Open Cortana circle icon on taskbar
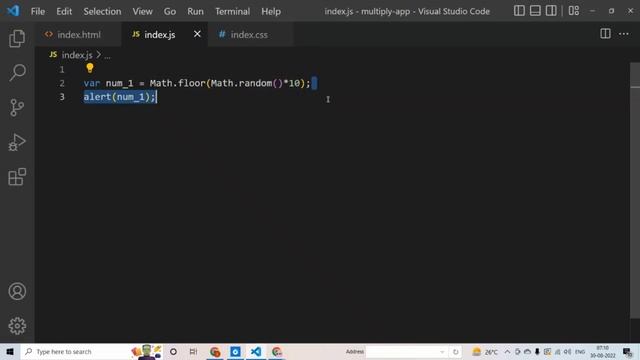640x360 pixels. tap(173, 351)
